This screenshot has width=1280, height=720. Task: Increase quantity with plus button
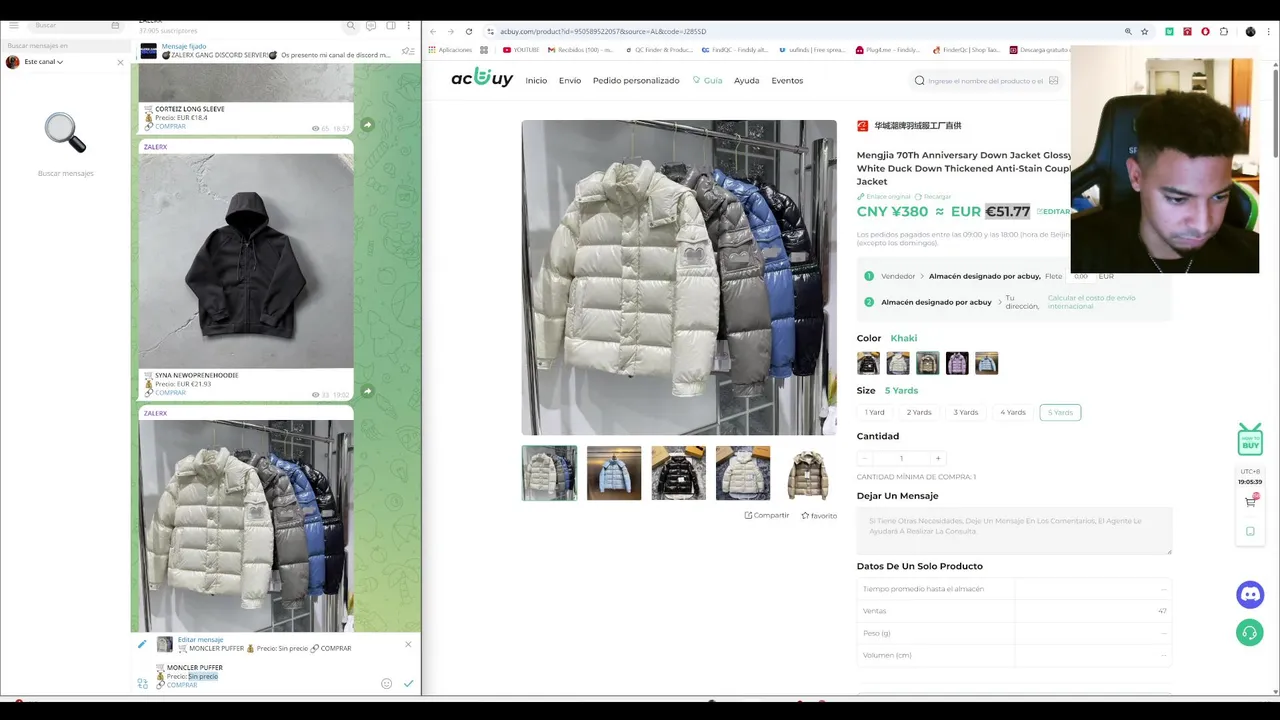point(937,458)
